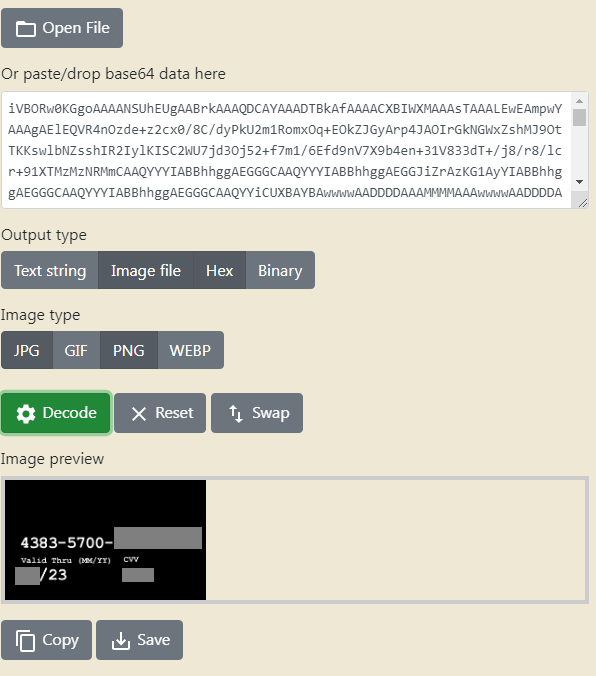
Task: Choose GIF image type
Action: coord(76,350)
